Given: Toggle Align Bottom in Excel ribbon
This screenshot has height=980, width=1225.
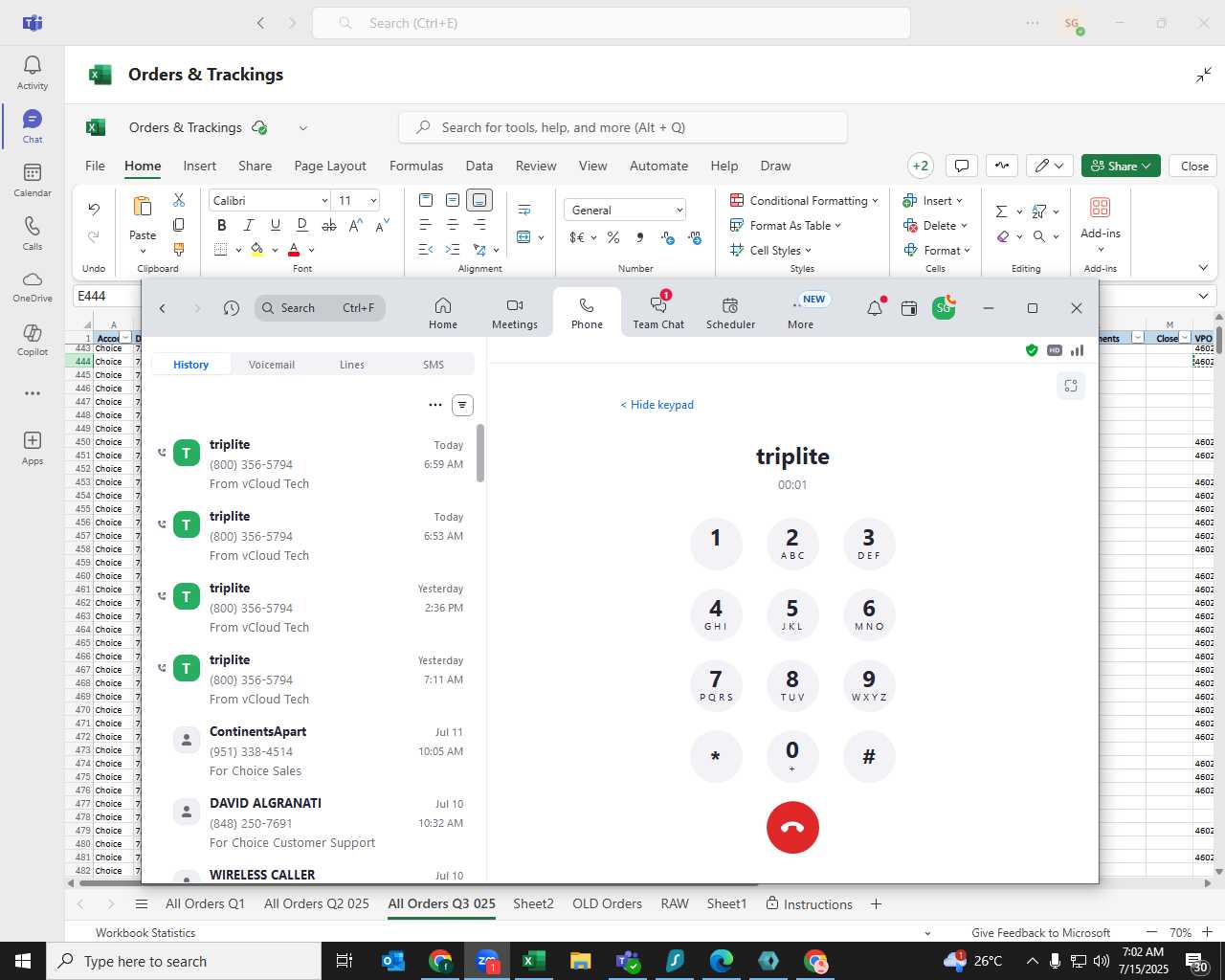Looking at the screenshot, I should tap(479, 200).
